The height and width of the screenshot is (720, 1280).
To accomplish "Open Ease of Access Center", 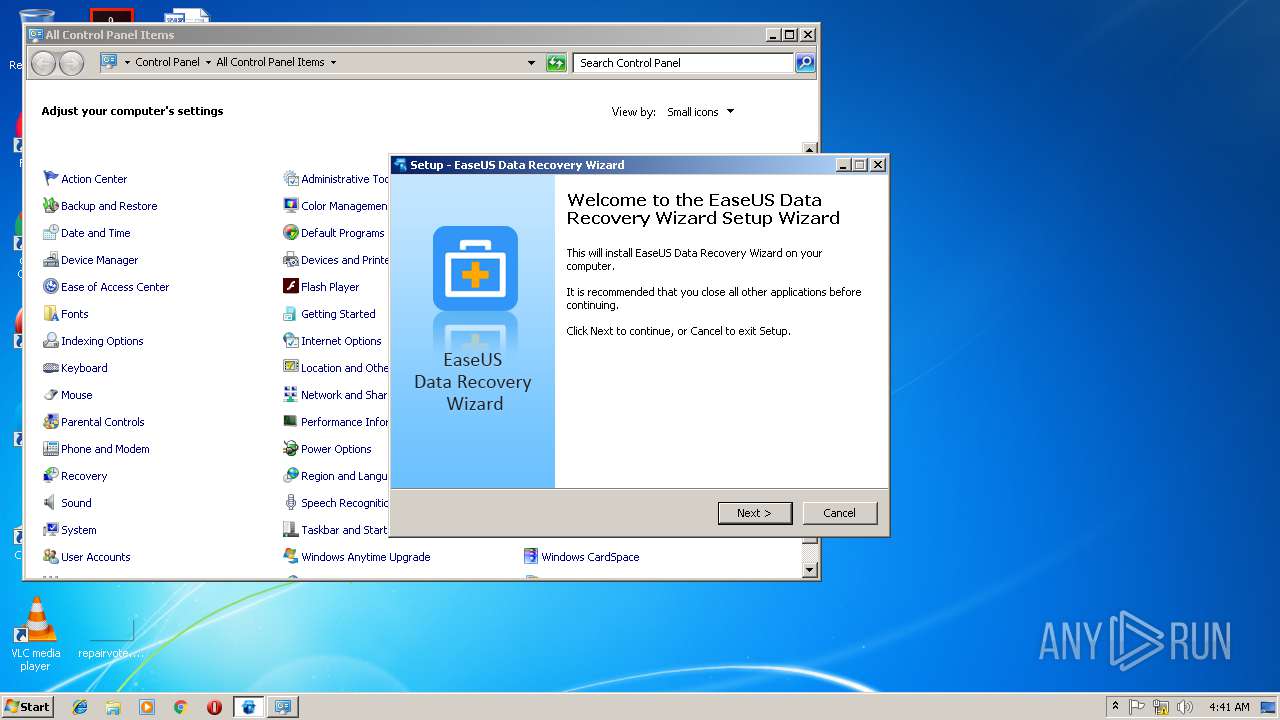I will coord(106,287).
